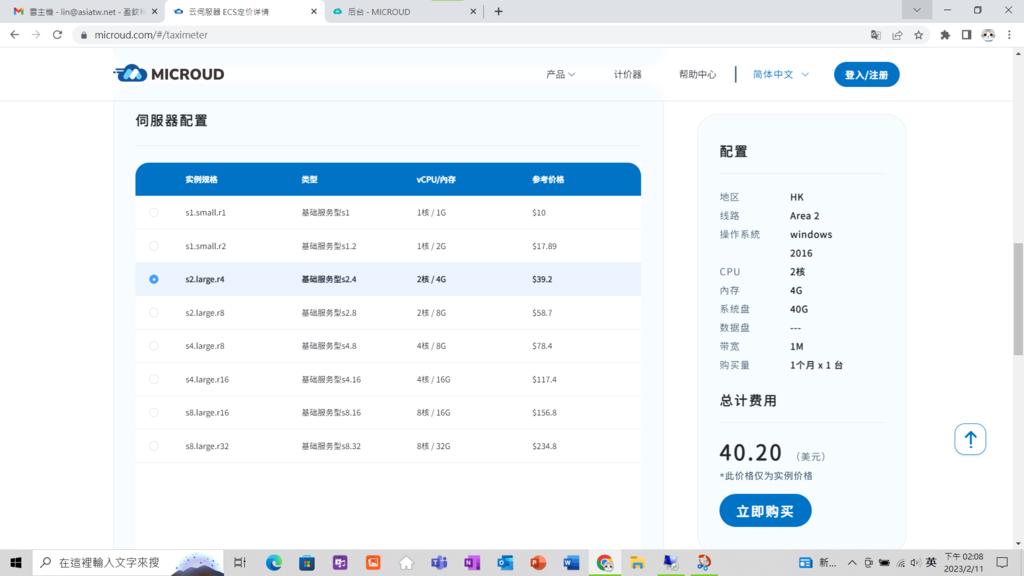The height and width of the screenshot is (576, 1024).
Task: Click the MICROUD logo
Action: pos(169,74)
